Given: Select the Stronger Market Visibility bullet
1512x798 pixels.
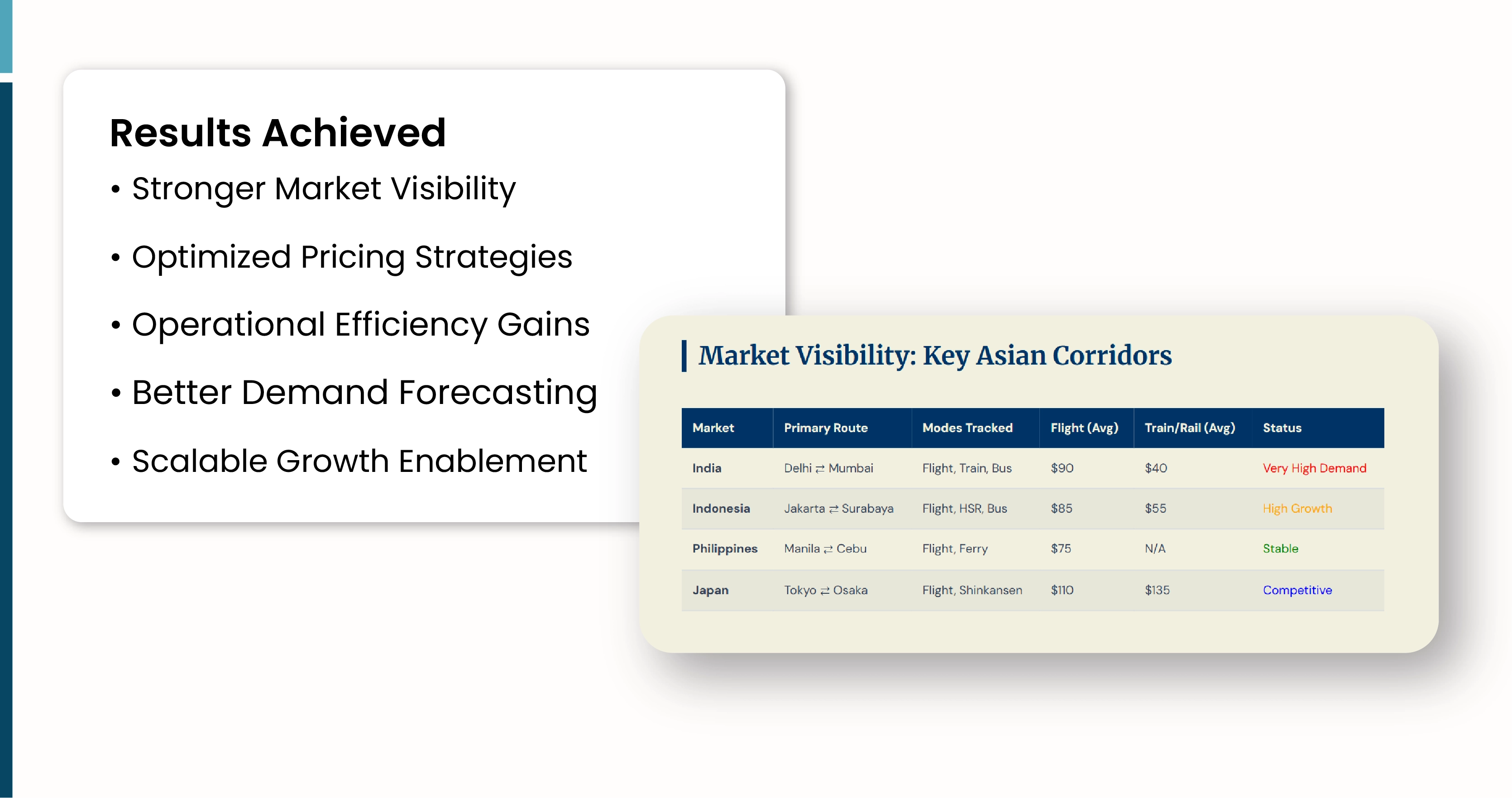Looking at the screenshot, I should [323, 189].
